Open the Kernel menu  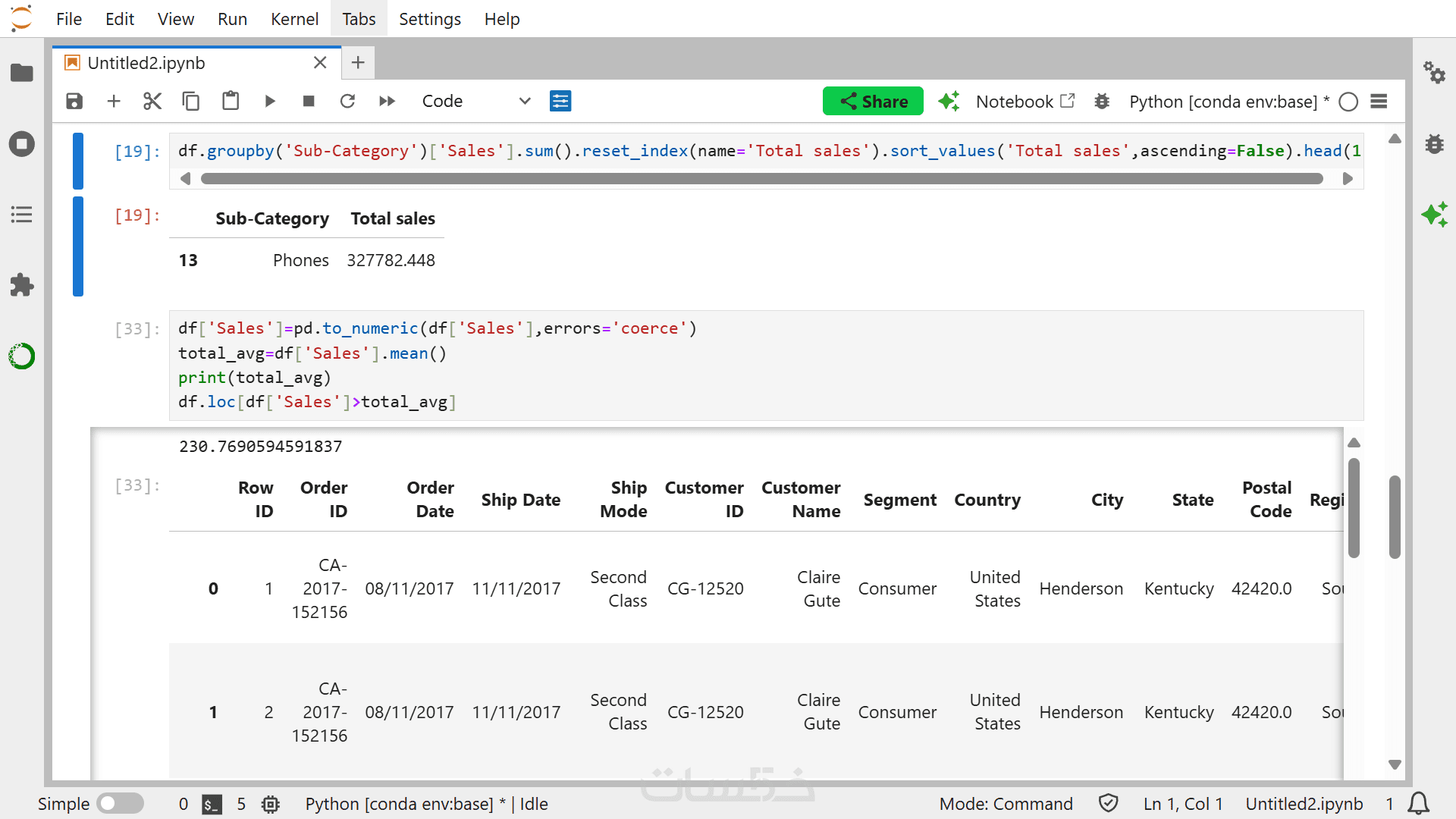pos(294,19)
